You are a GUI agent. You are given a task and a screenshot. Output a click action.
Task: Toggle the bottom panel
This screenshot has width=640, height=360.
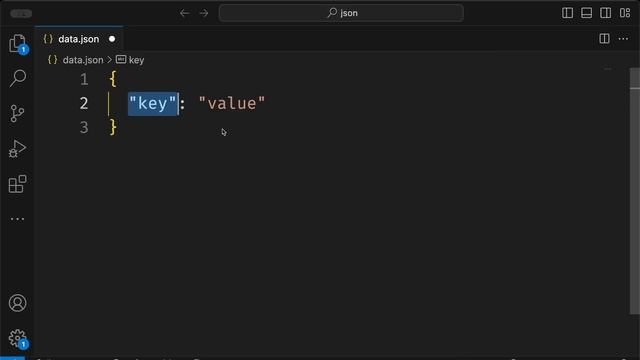point(587,13)
